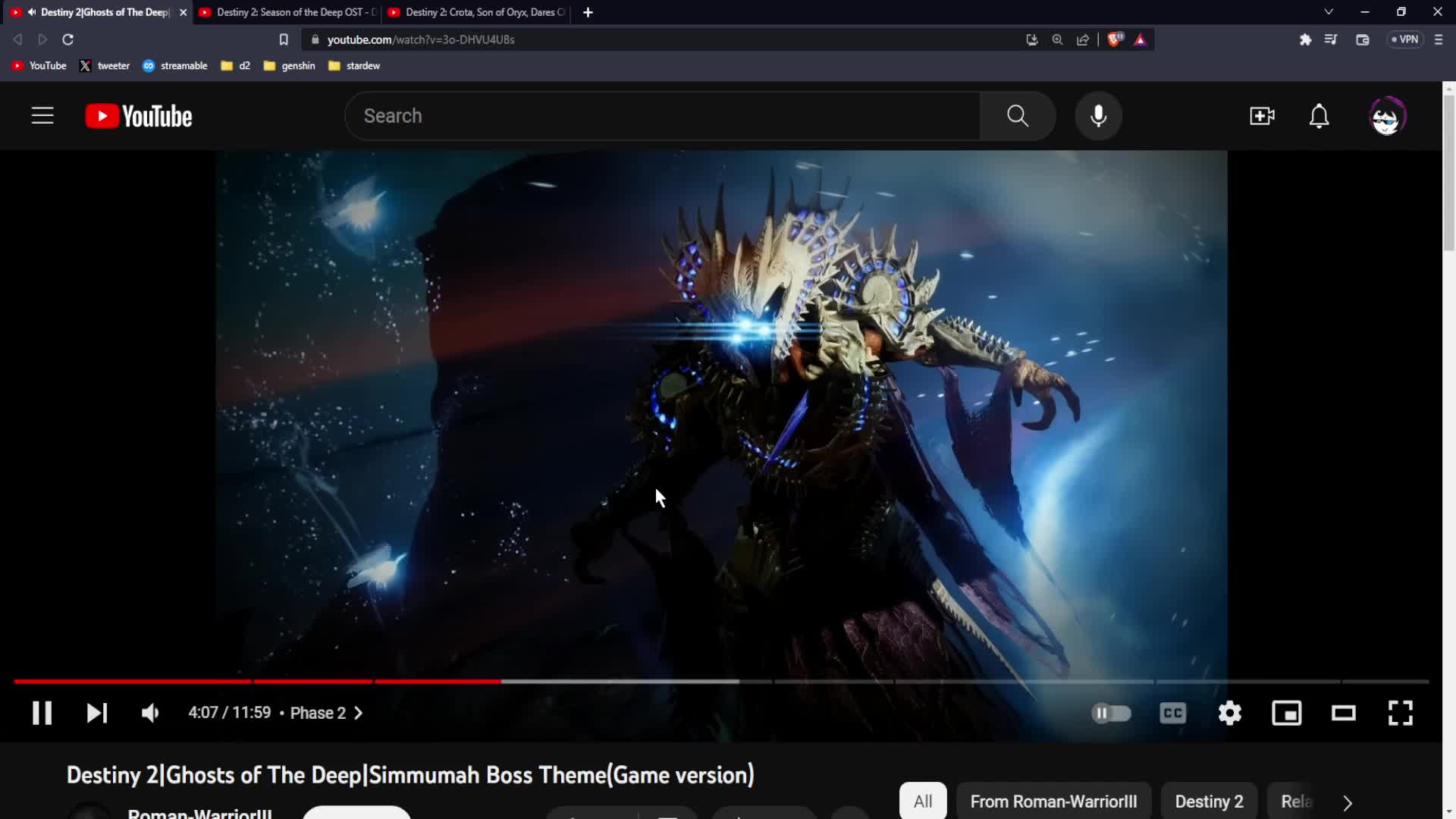Enter theater mode in the player

1343,713
